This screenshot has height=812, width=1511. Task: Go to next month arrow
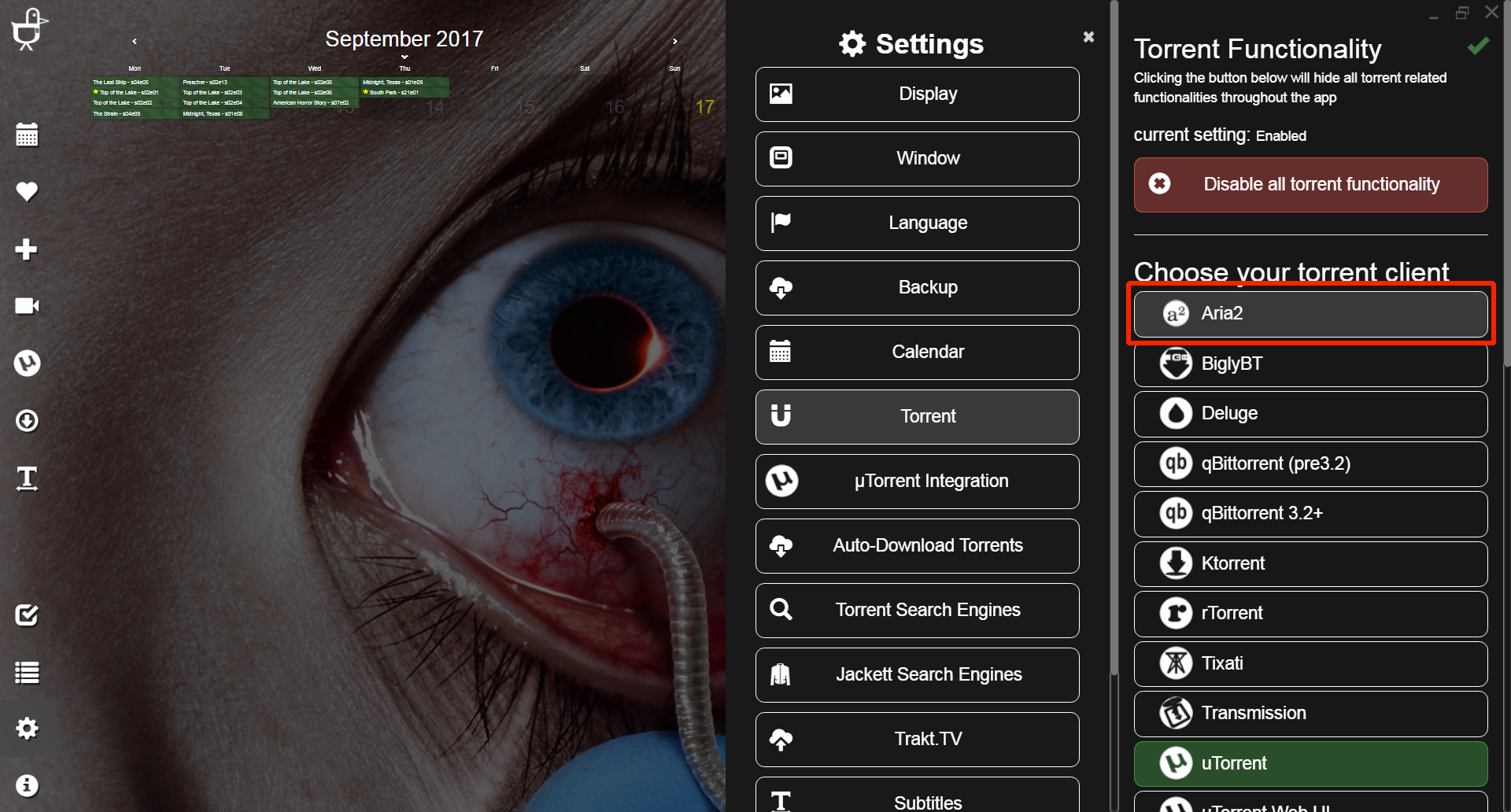674,41
